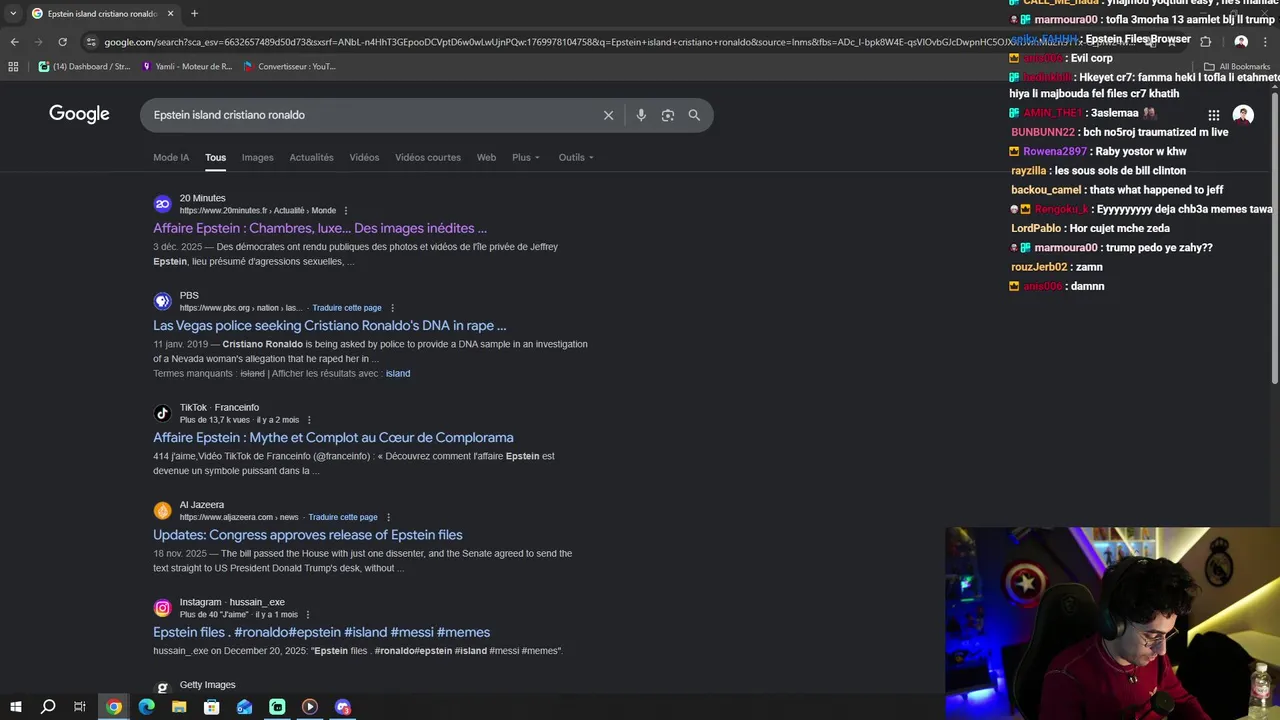Click chat message 'les sous sols de bill clinton'
This screenshot has height=720, width=1280.
pos(1120,171)
